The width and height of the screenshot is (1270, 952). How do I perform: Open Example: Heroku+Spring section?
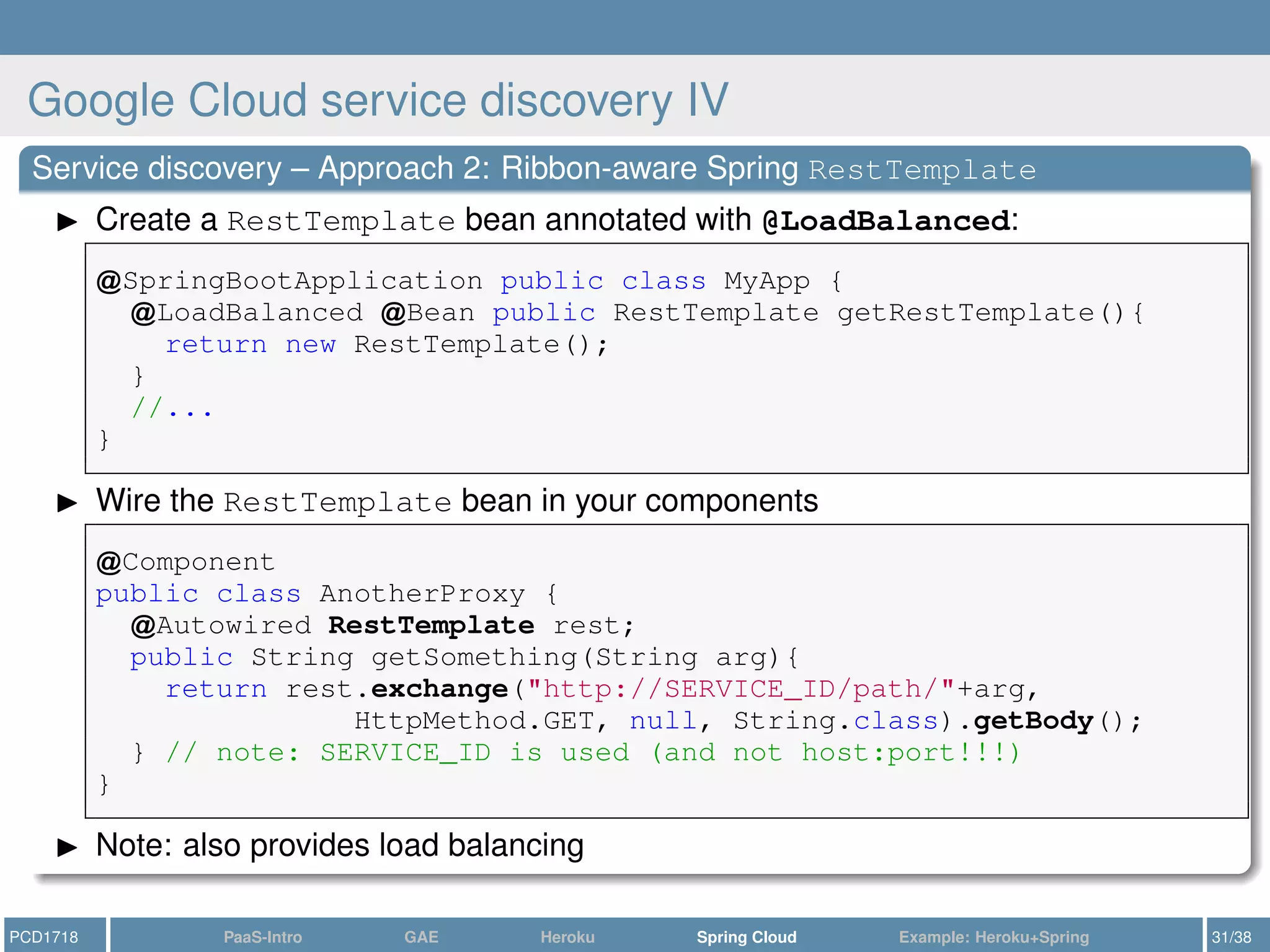tap(994, 937)
